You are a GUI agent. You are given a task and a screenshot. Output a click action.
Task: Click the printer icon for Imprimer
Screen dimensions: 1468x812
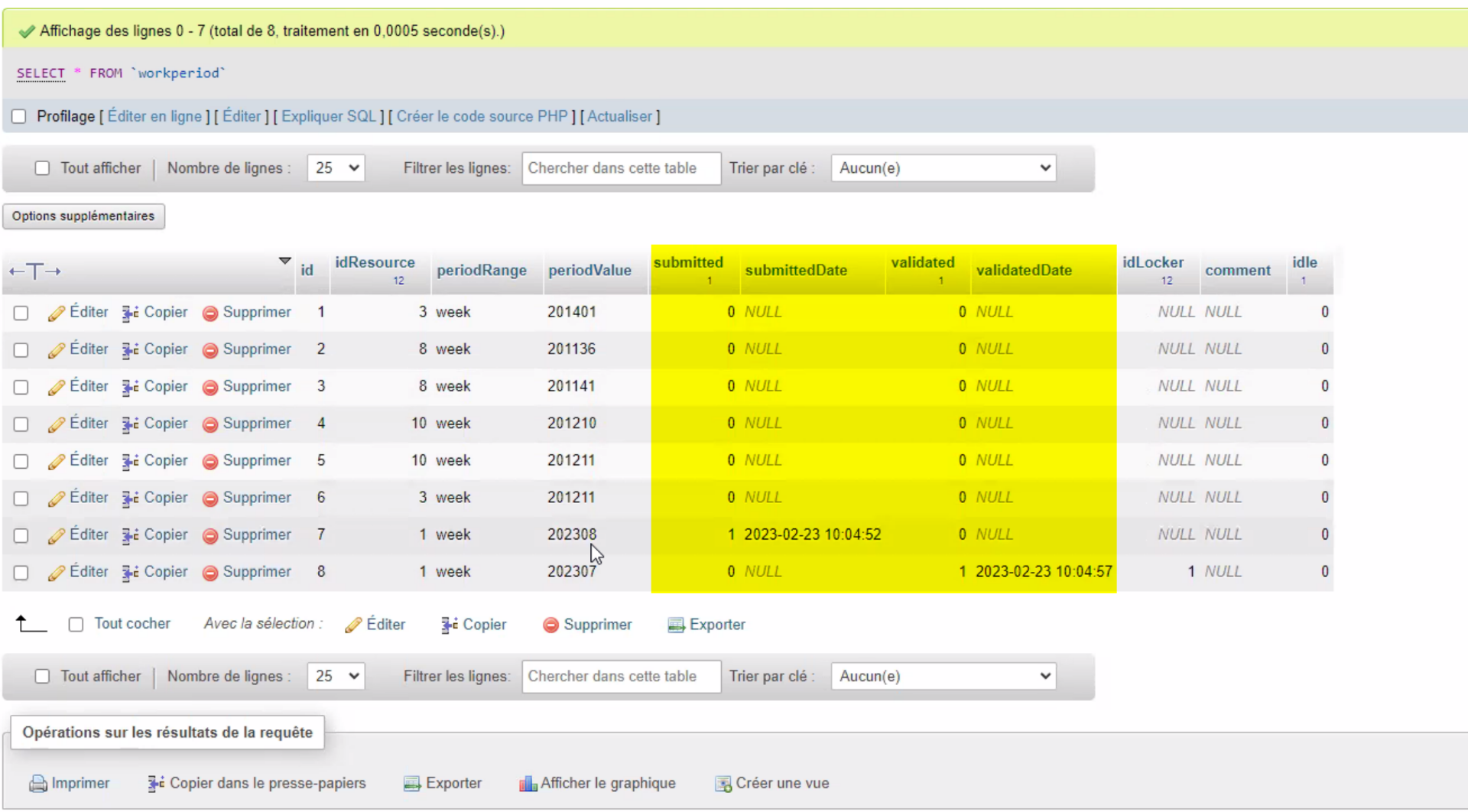coord(37,784)
